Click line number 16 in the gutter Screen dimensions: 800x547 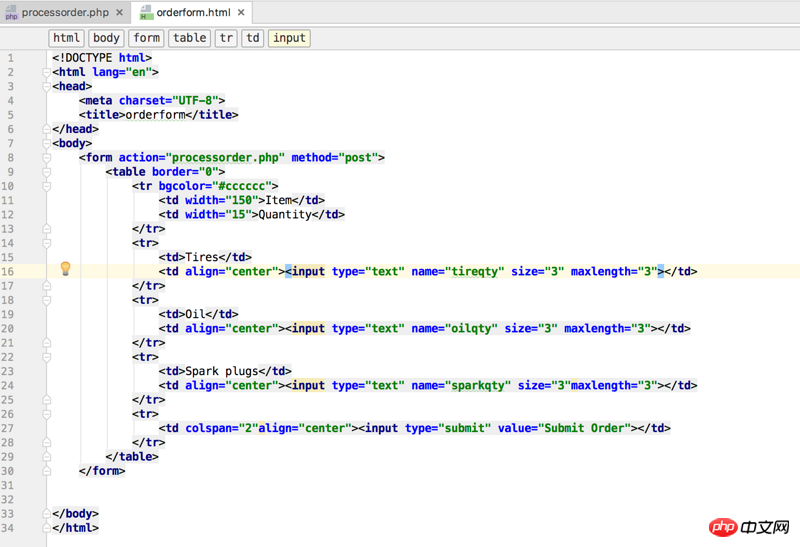click(7, 271)
